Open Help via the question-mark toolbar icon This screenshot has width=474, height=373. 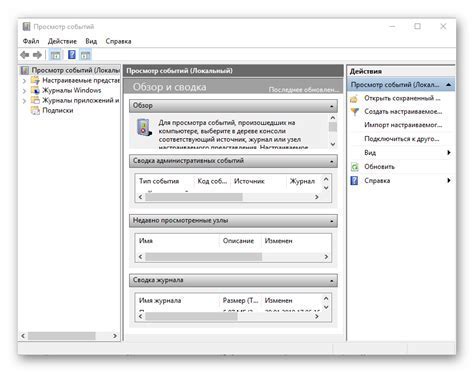(x=72, y=55)
